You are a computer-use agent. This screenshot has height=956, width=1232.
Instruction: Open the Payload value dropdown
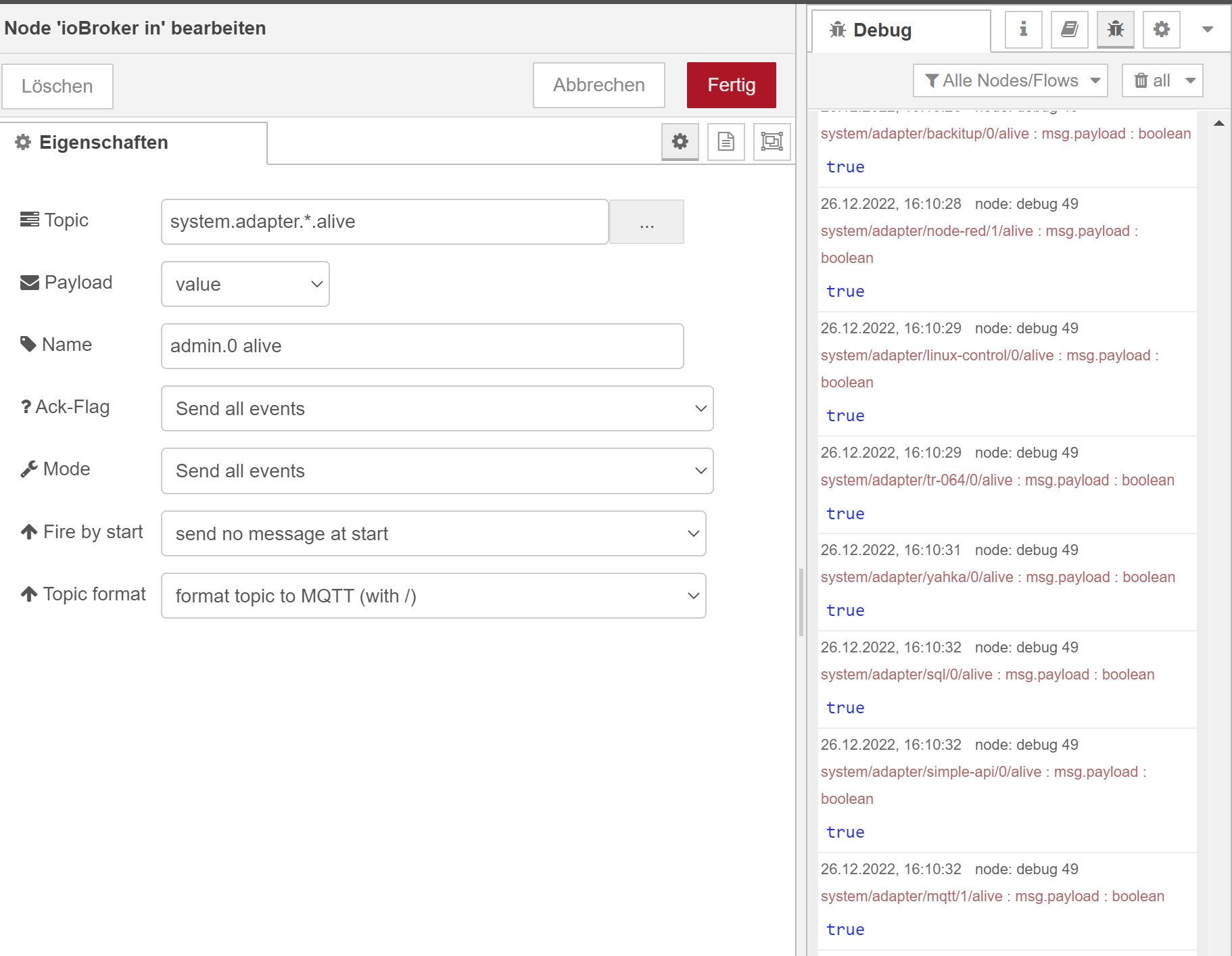[245, 284]
